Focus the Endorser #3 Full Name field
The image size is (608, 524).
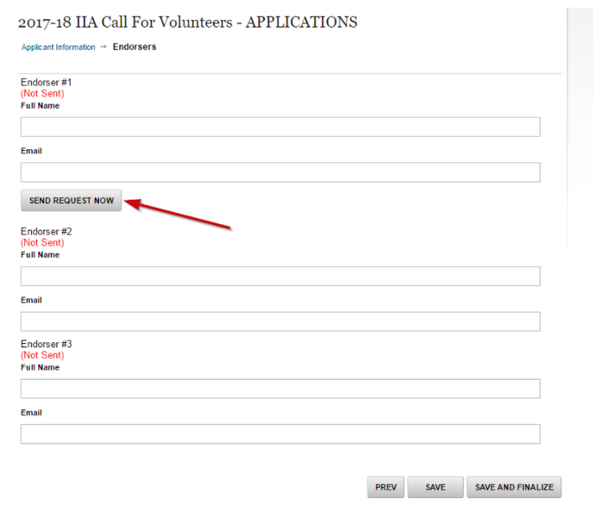[280, 389]
